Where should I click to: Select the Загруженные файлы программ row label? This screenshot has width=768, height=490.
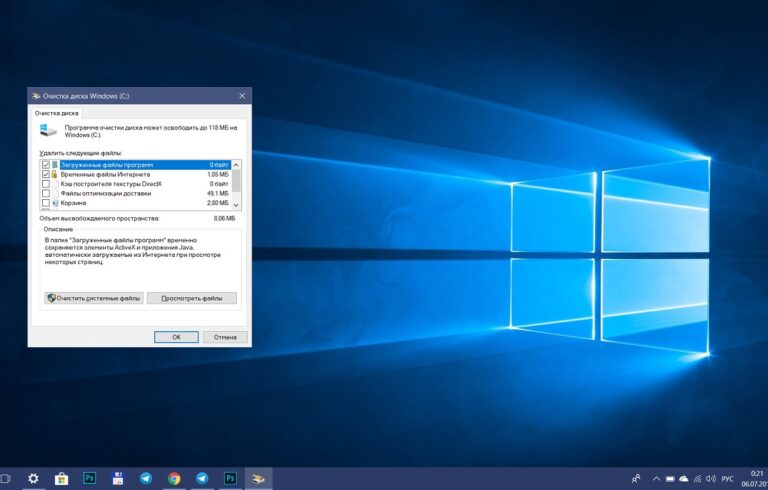[x=107, y=165]
